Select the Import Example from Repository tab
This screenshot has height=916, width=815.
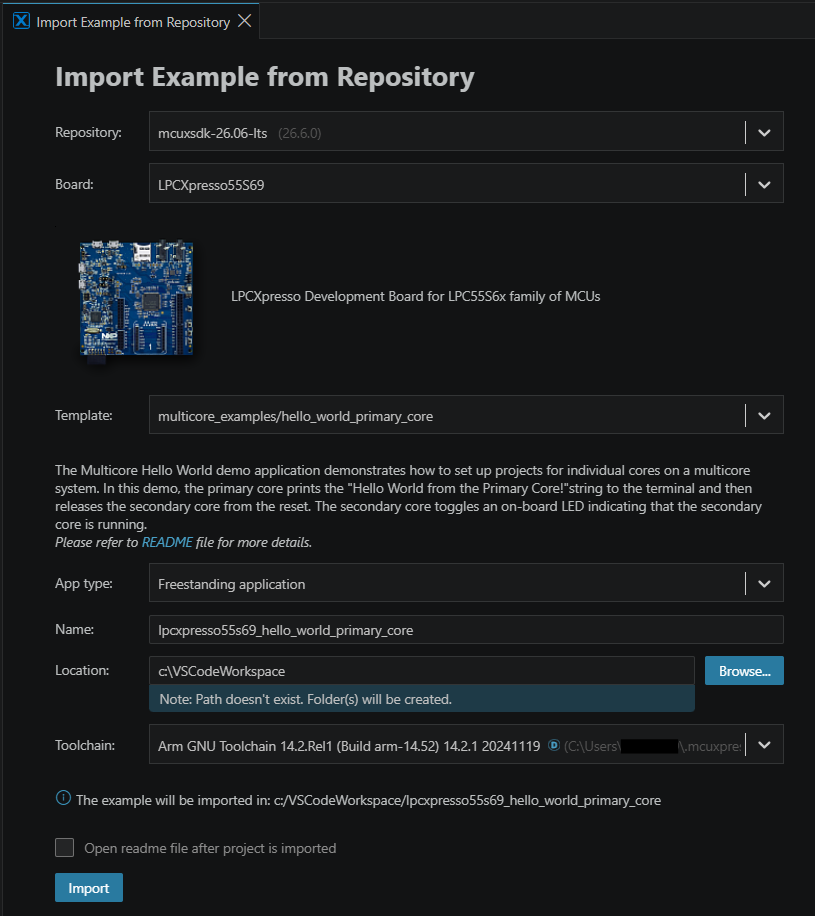click(x=131, y=22)
